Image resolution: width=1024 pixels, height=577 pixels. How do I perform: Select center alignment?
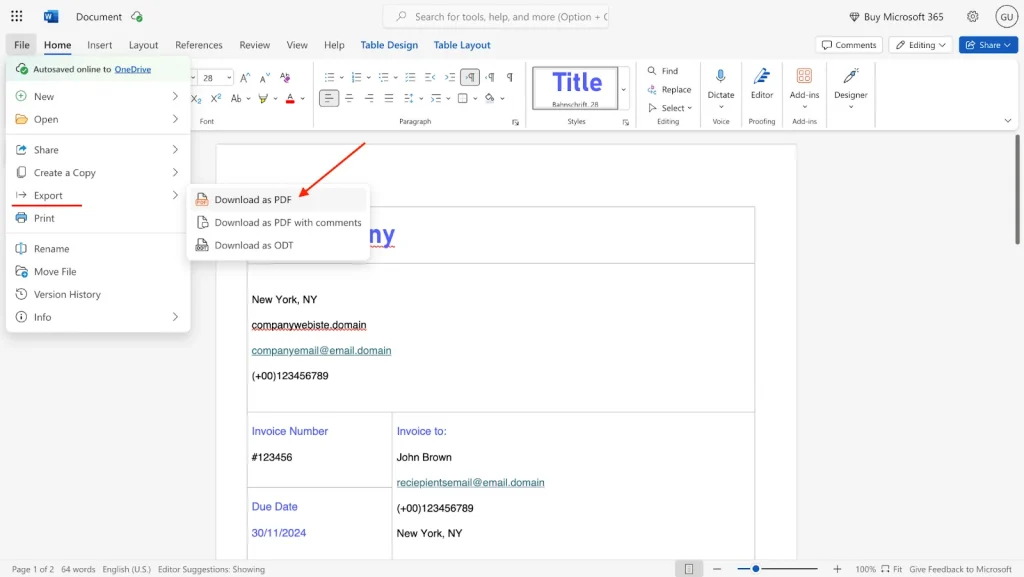coord(349,98)
